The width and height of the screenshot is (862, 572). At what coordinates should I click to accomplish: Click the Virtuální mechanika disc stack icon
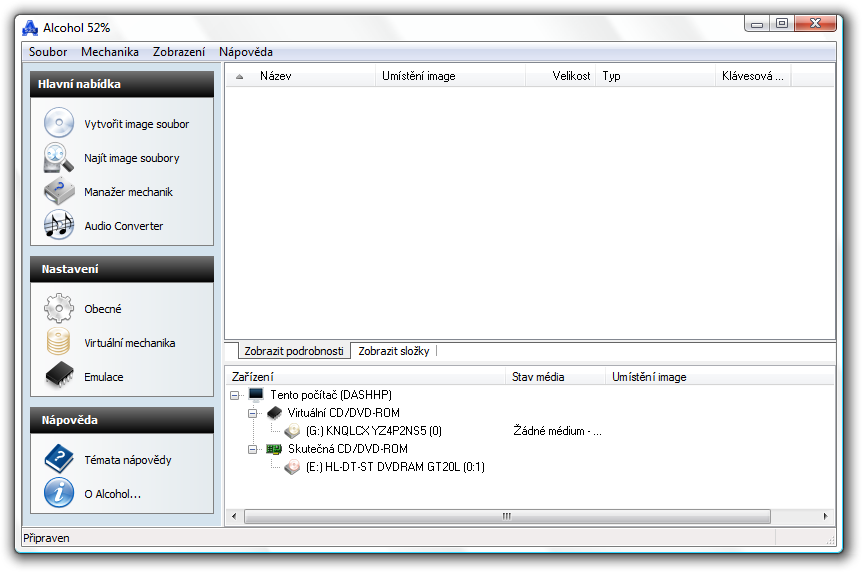(x=58, y=342)
